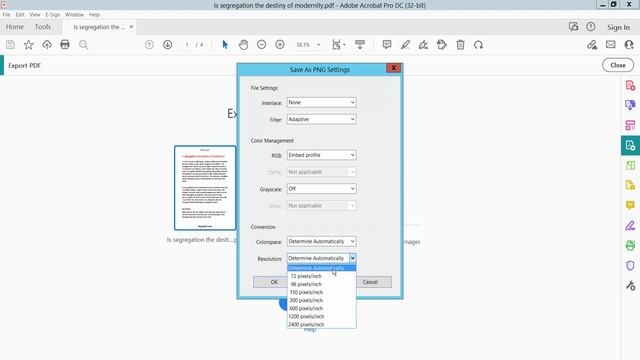Open the View menu
The height and width of the screenshot is (360, 640).
(x=35, y=15)
